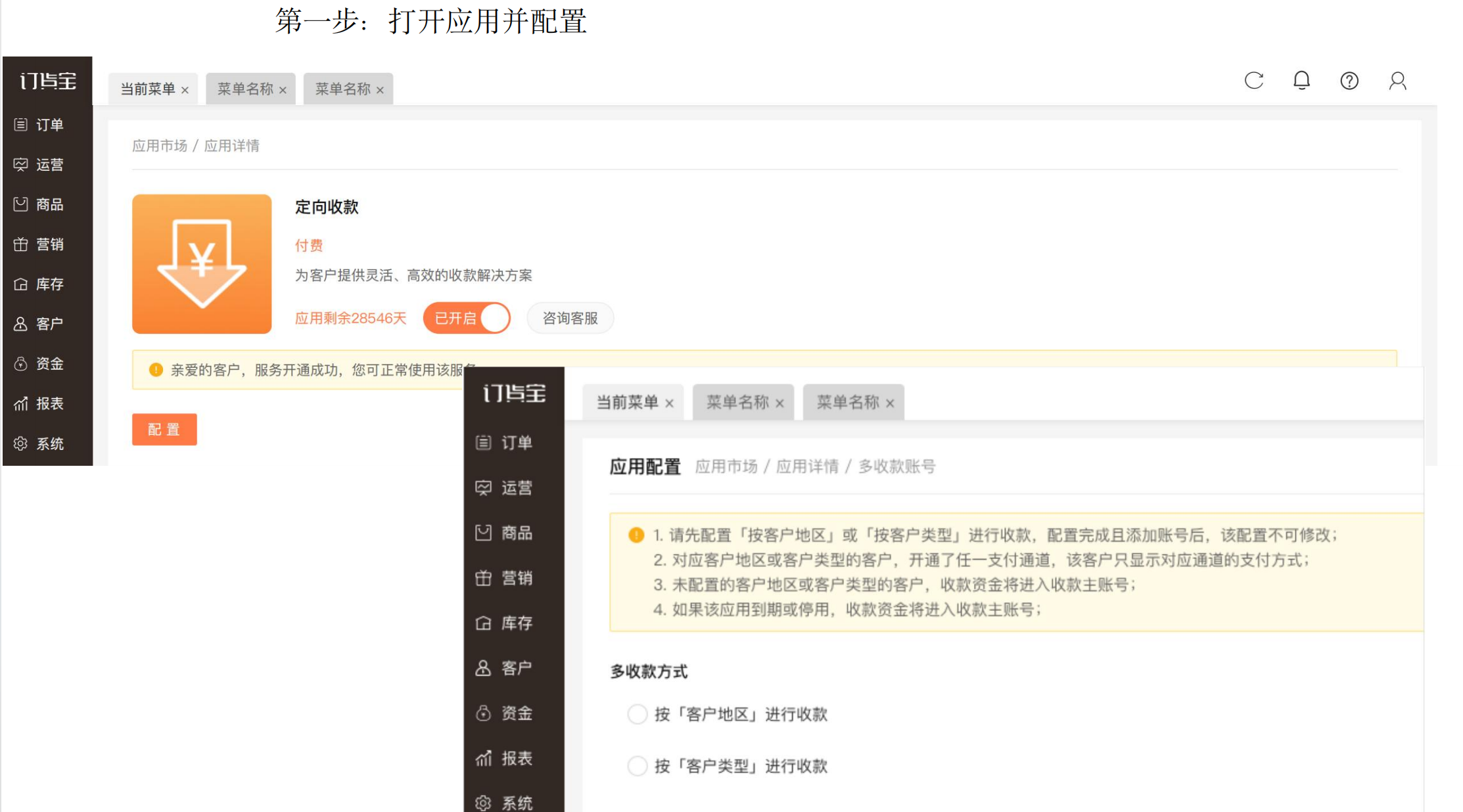
Task: Select 按「客户地区」进行收款 radio option
Action: [638, 714]
